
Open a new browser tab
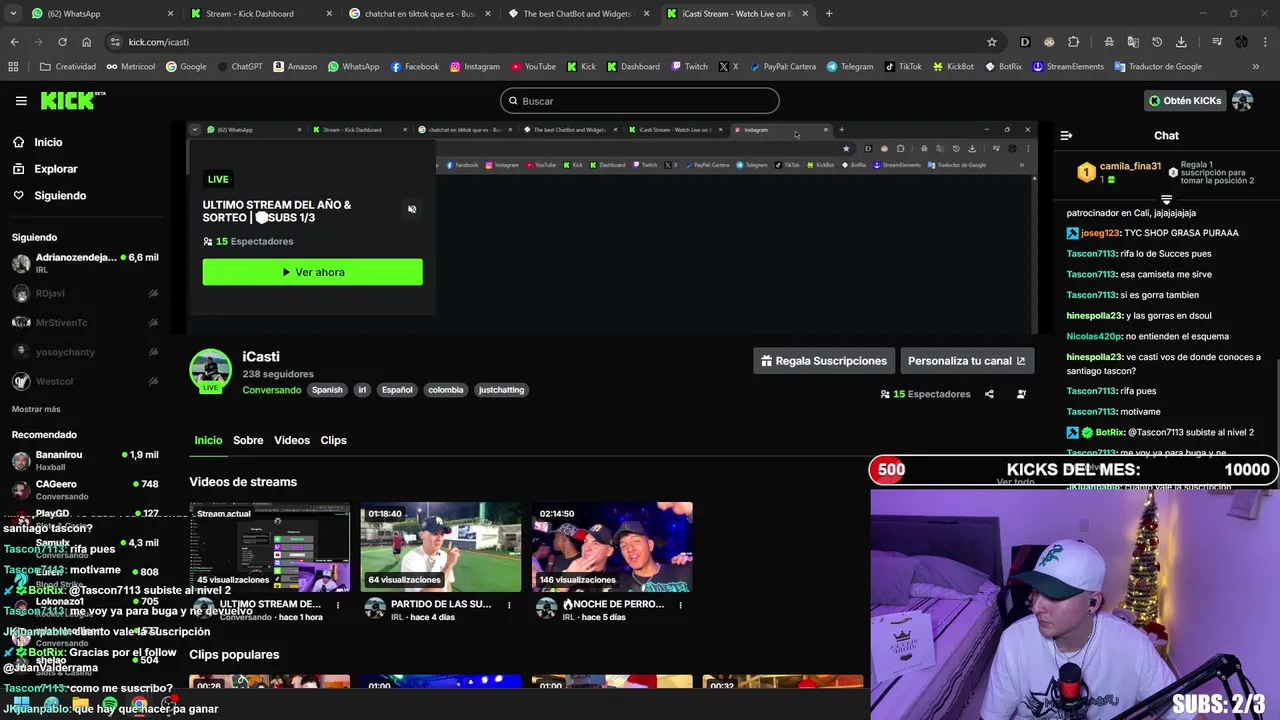coord(829,14)
